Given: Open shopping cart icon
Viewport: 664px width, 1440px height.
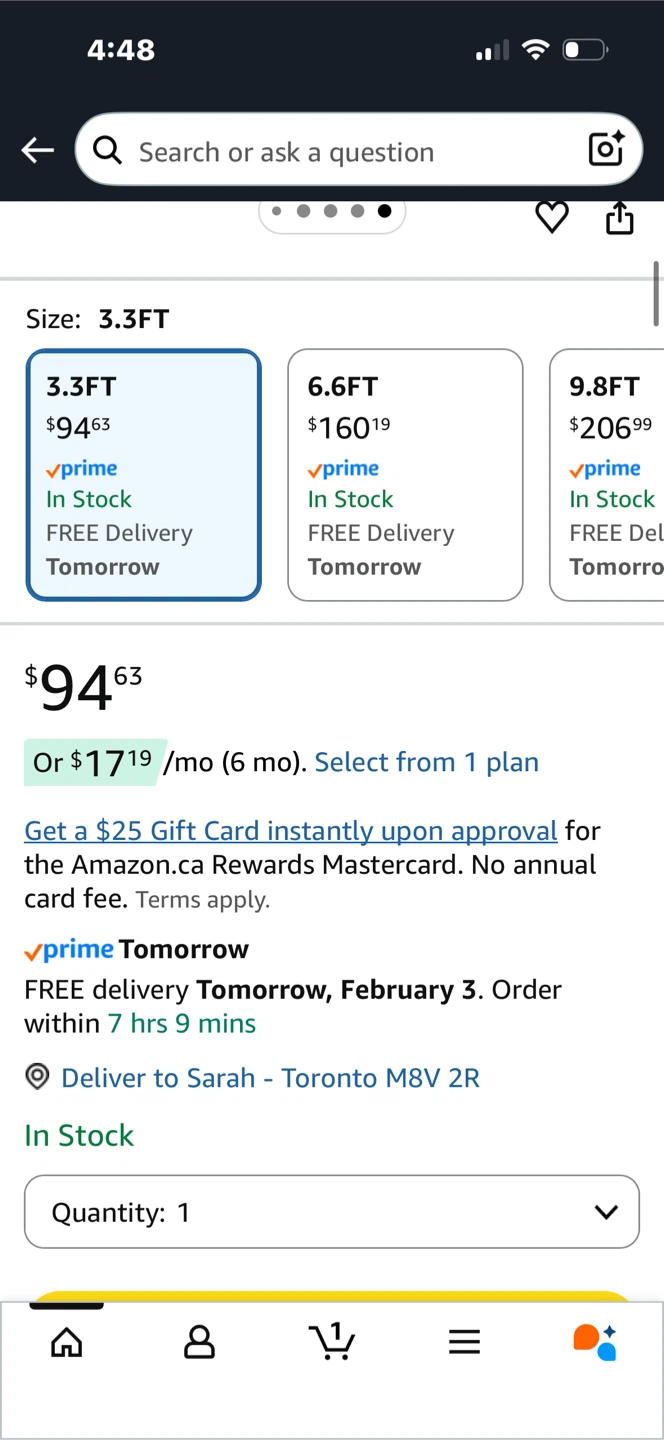Looking at the screenshot, I should (x=332, y=1341).
